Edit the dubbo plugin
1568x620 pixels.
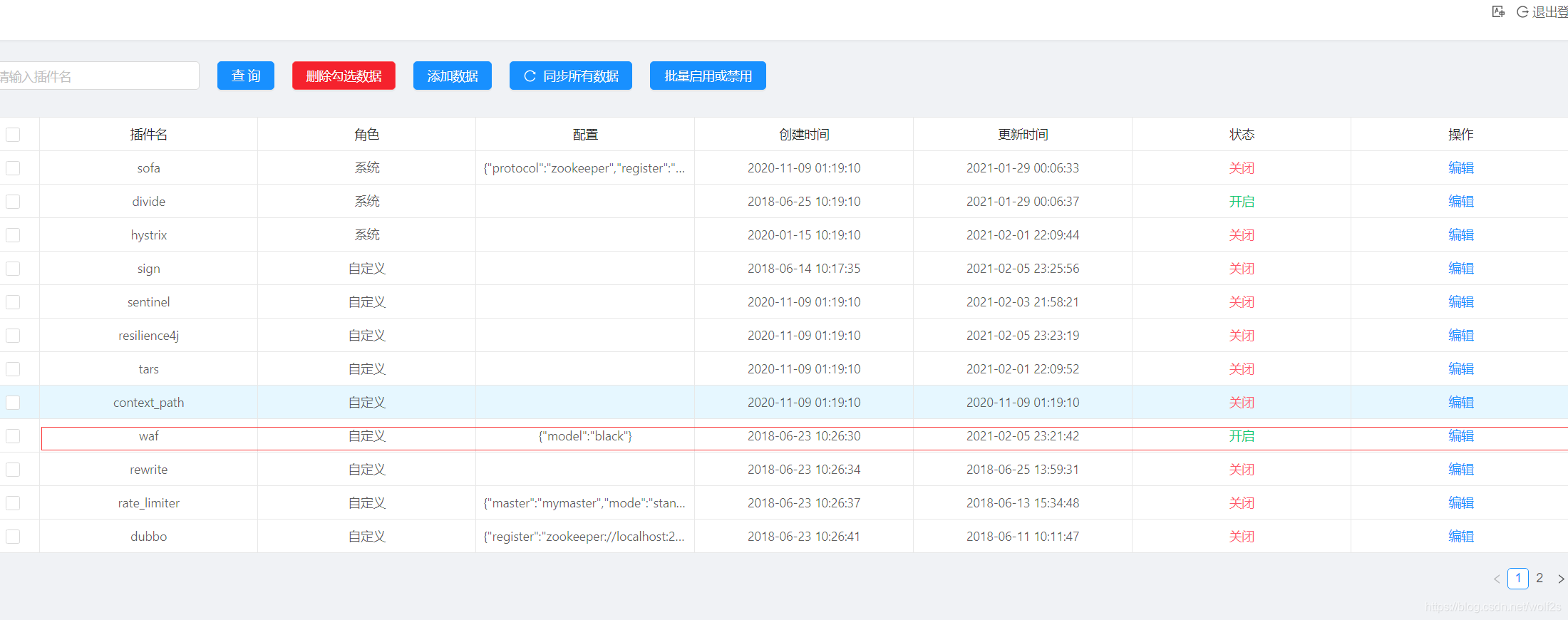[1460, 537]
